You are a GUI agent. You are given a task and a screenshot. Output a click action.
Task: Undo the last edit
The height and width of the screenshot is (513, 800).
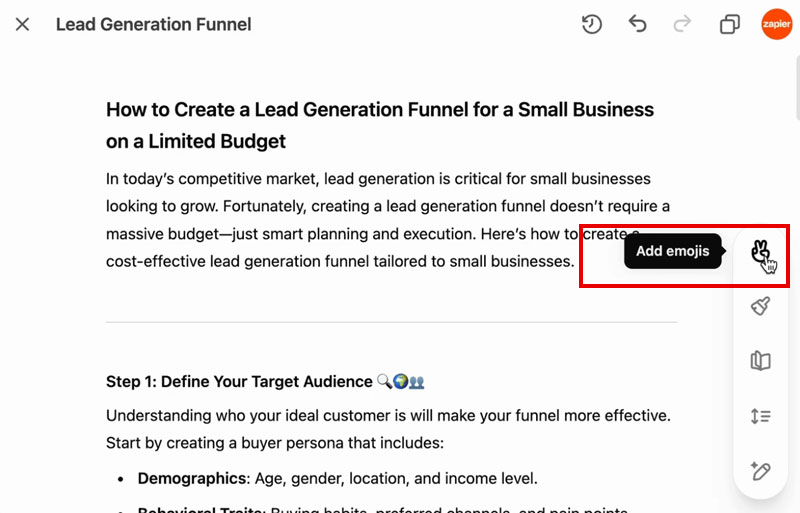(638, 24)
